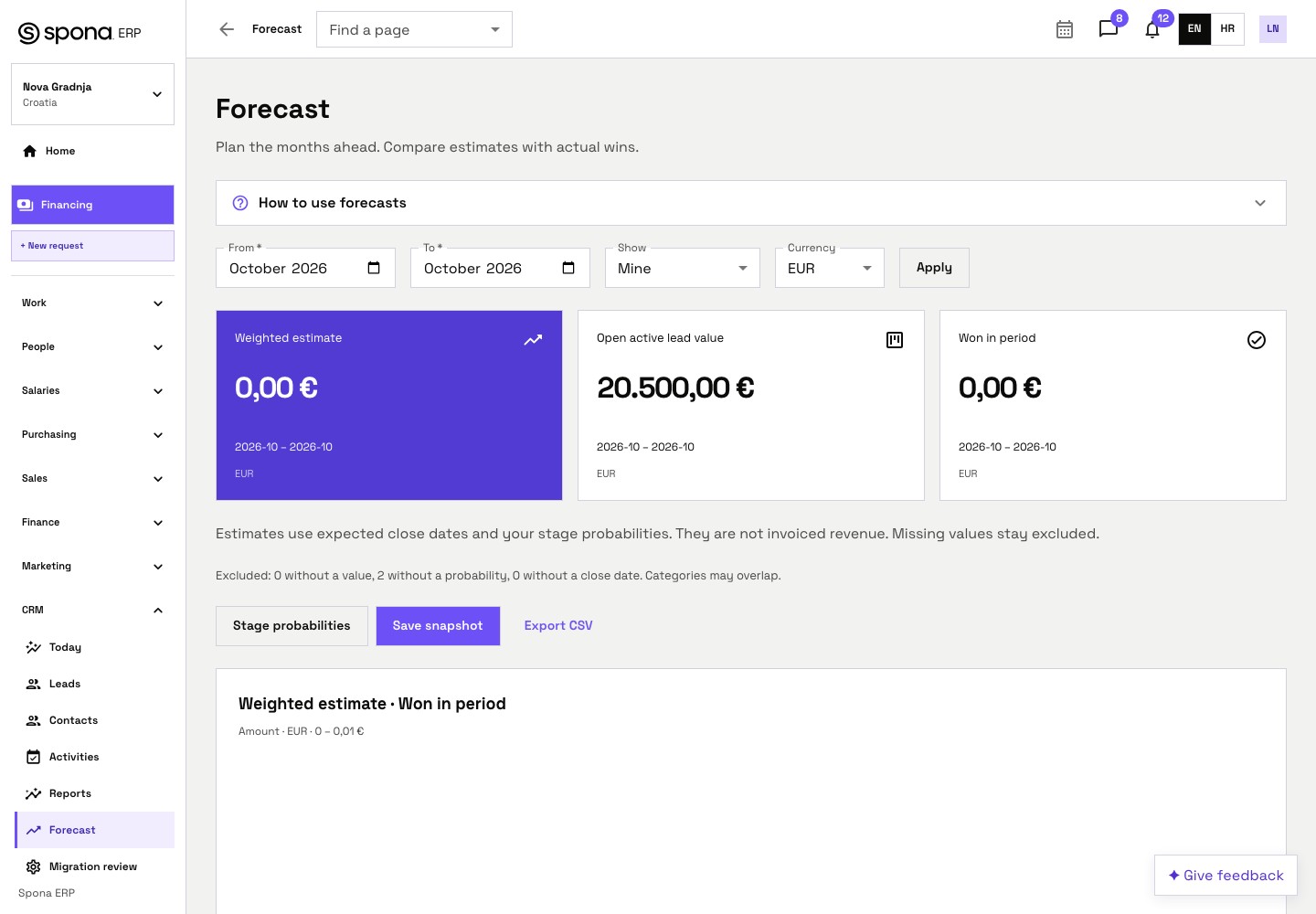Open the Nova Gradnja company selector

pos(92,94)
